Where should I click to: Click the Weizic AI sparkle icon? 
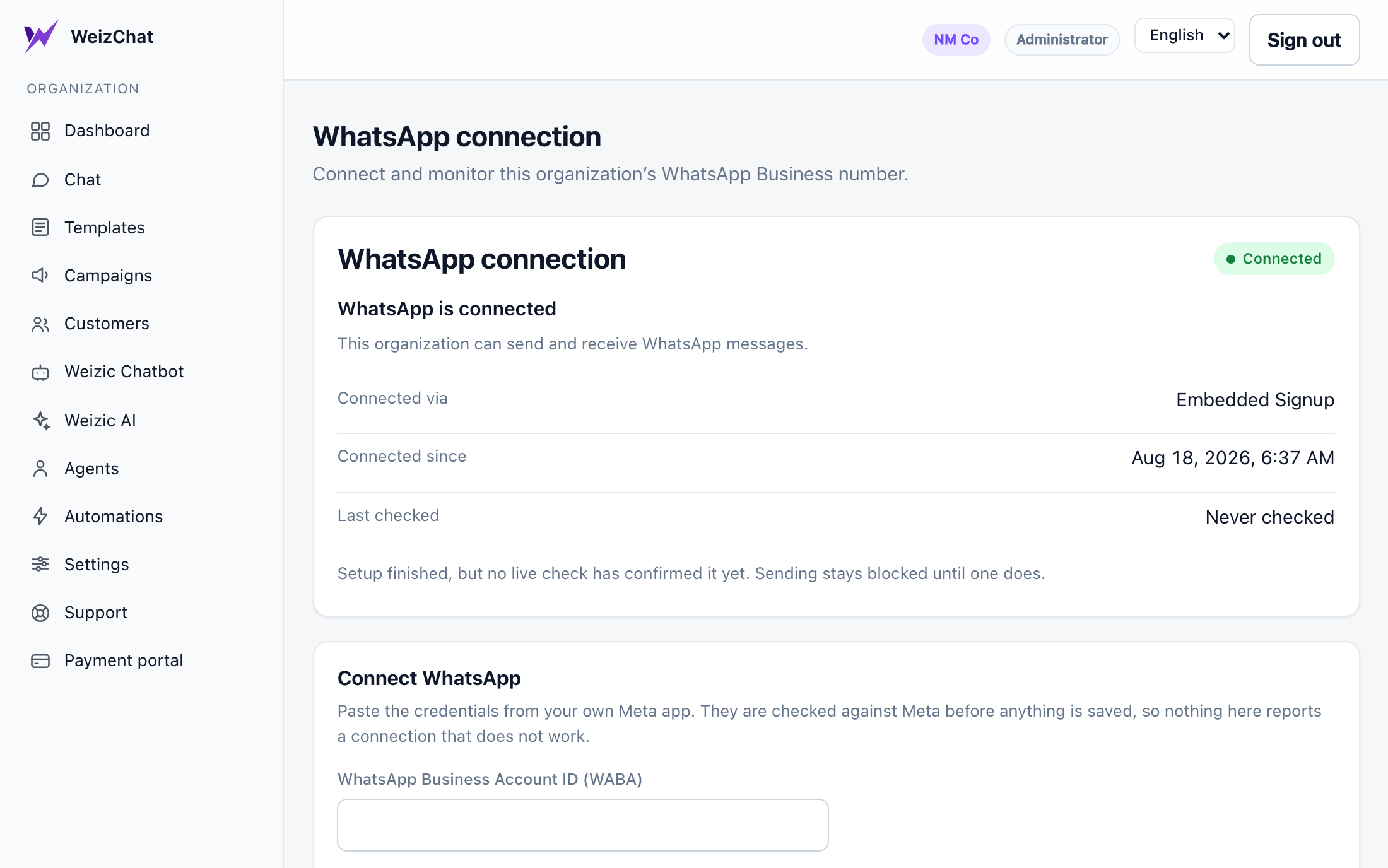[40, 420]
